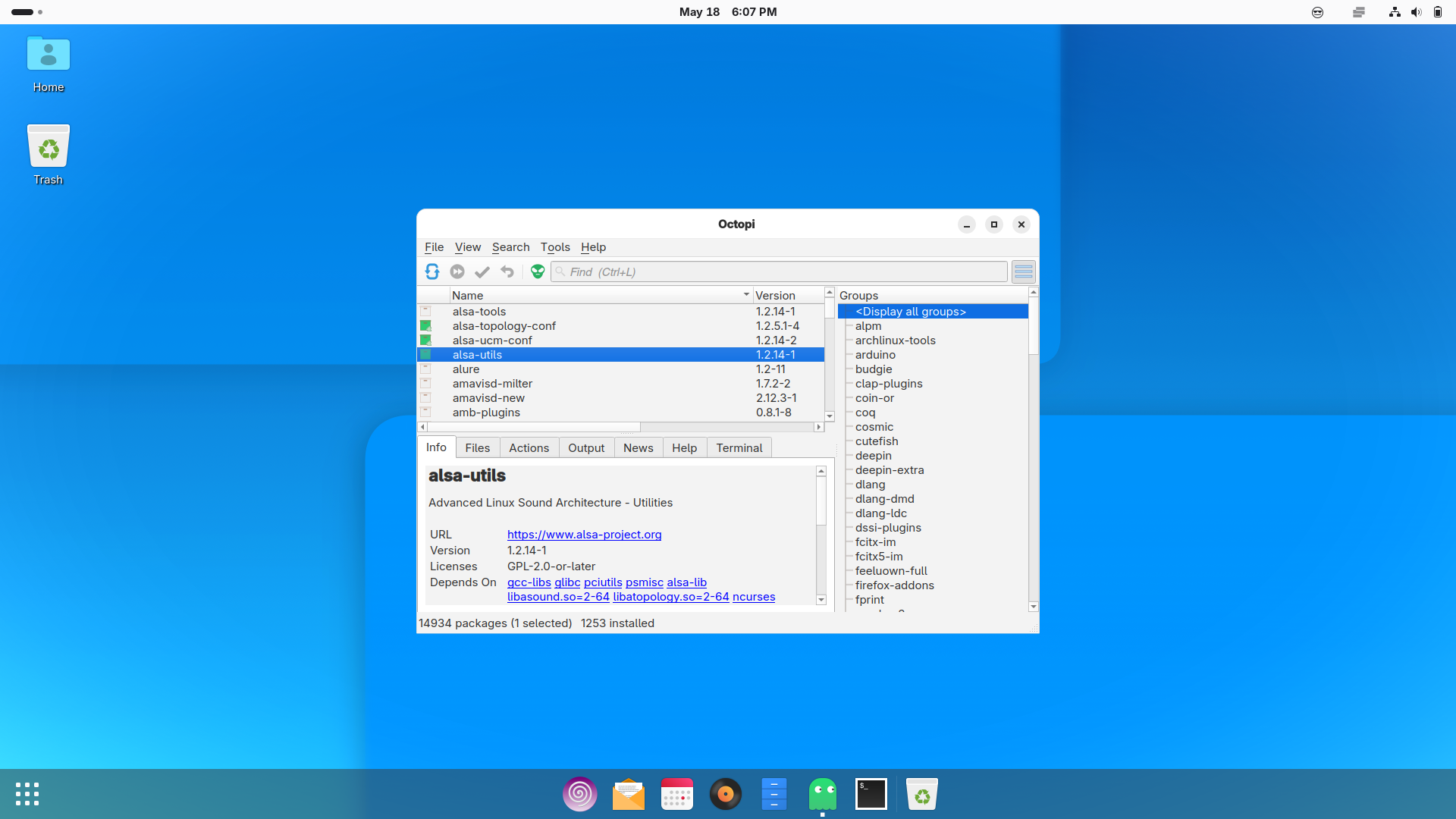Open the Tools menu
The width and height of the screenshot is (1456, 819).
click(x=555, y=247)
